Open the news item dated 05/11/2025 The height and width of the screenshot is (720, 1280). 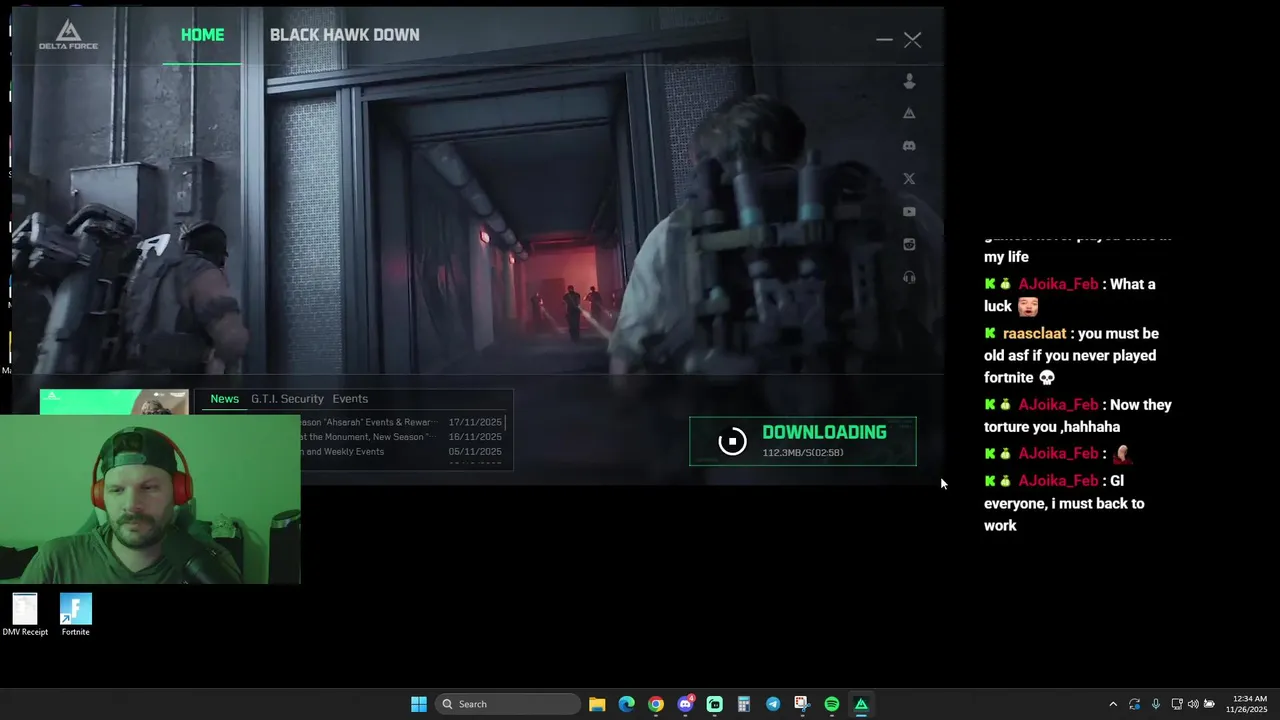[402, 452]
